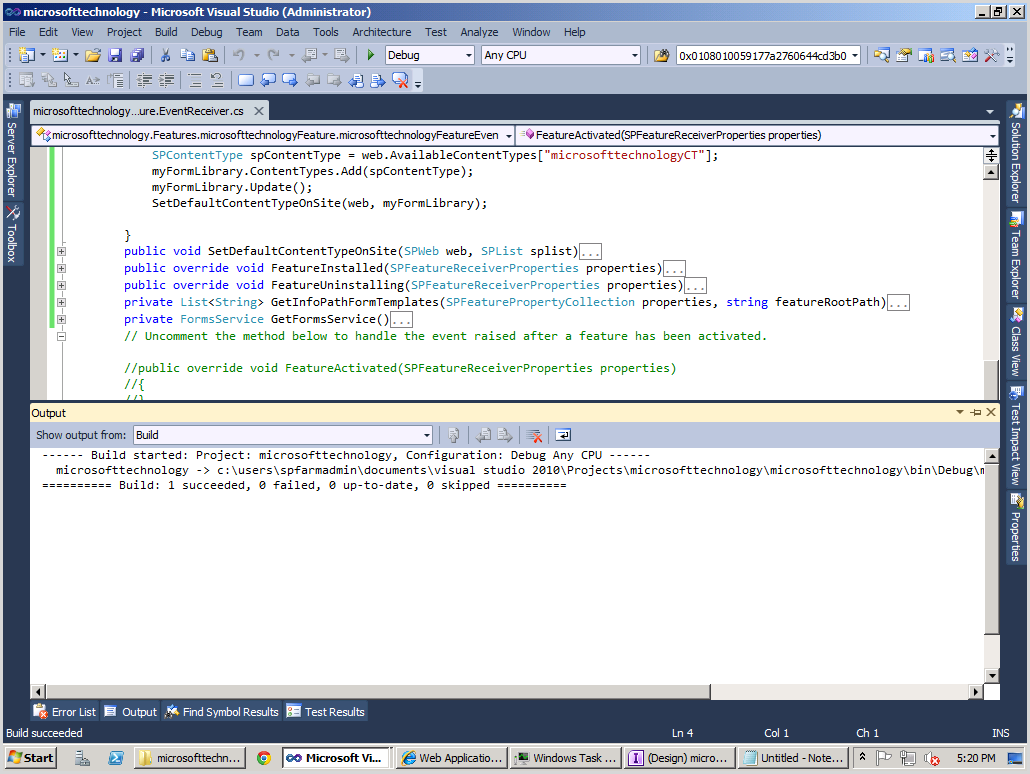This screenshot has height=774, width=1030.
Task: Open Solution Explorer from the toolbar icon
Action: point(882,56)
